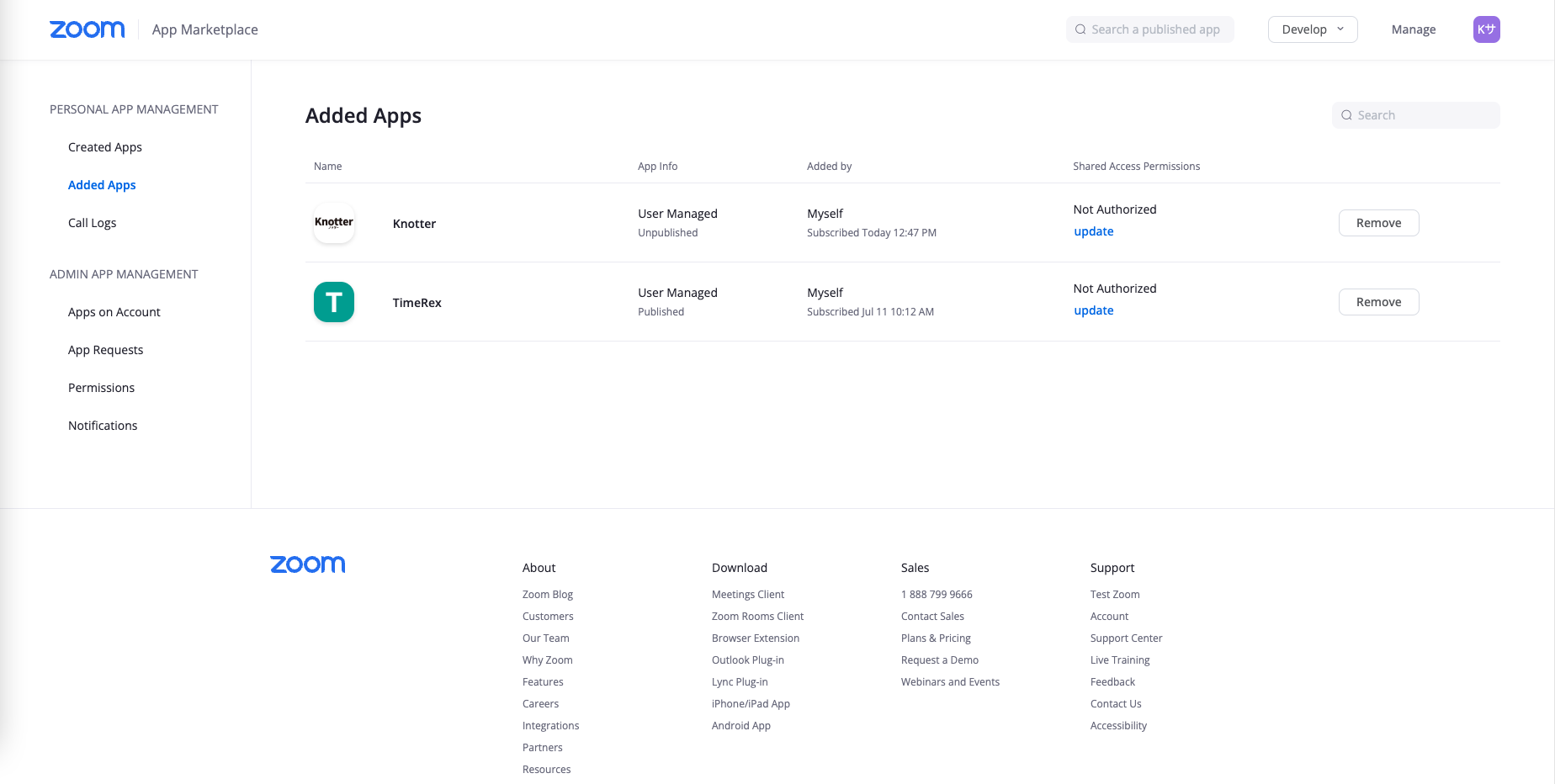Viewport: 1555px width, 784px height.
Task: Click the Zoom logo in footer
Action: (x=307, y=564)
